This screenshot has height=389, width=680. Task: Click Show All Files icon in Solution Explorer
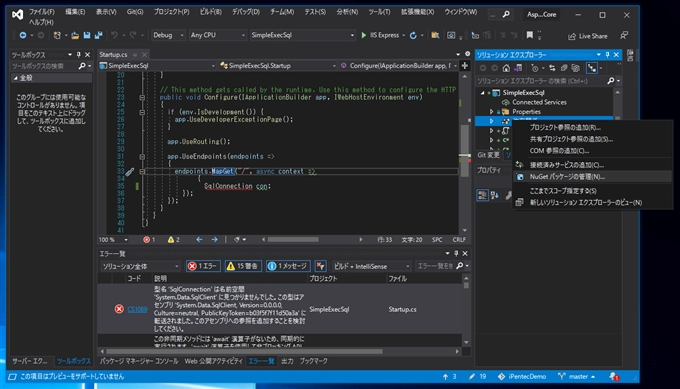tap(575, 68)
